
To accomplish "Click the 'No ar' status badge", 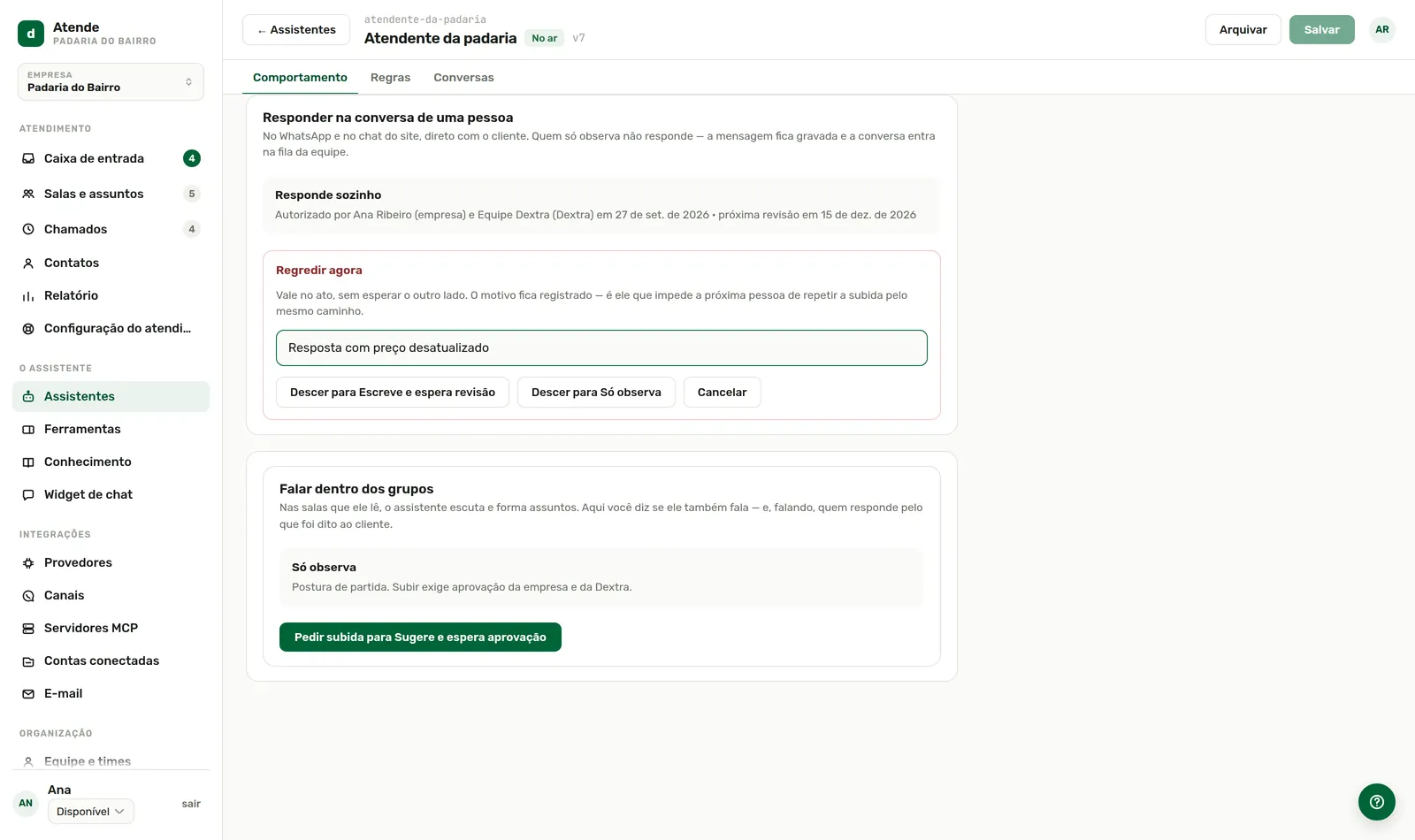I will (x=545, y=38).
